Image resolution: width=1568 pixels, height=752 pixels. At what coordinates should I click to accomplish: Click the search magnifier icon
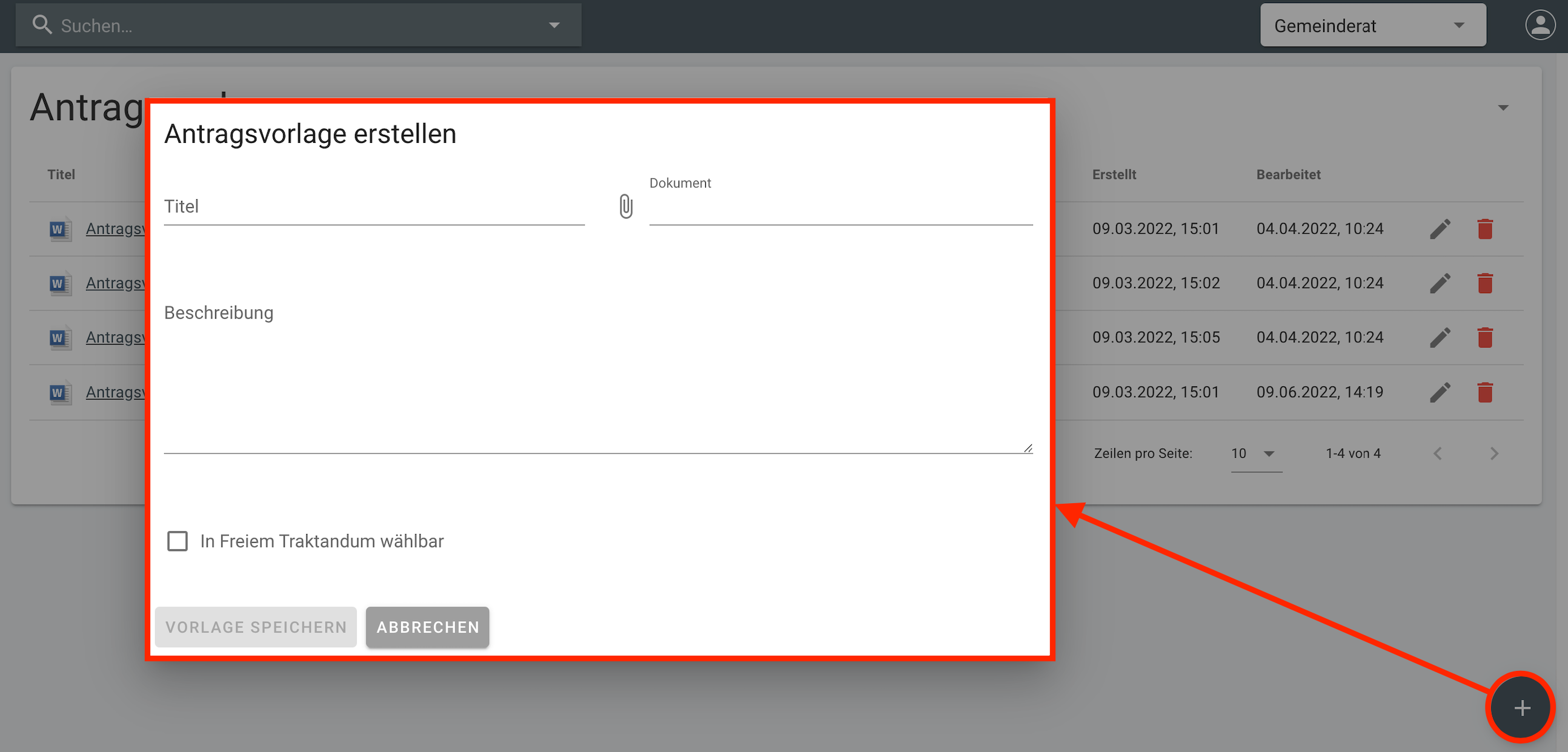(x=41, y=25)
